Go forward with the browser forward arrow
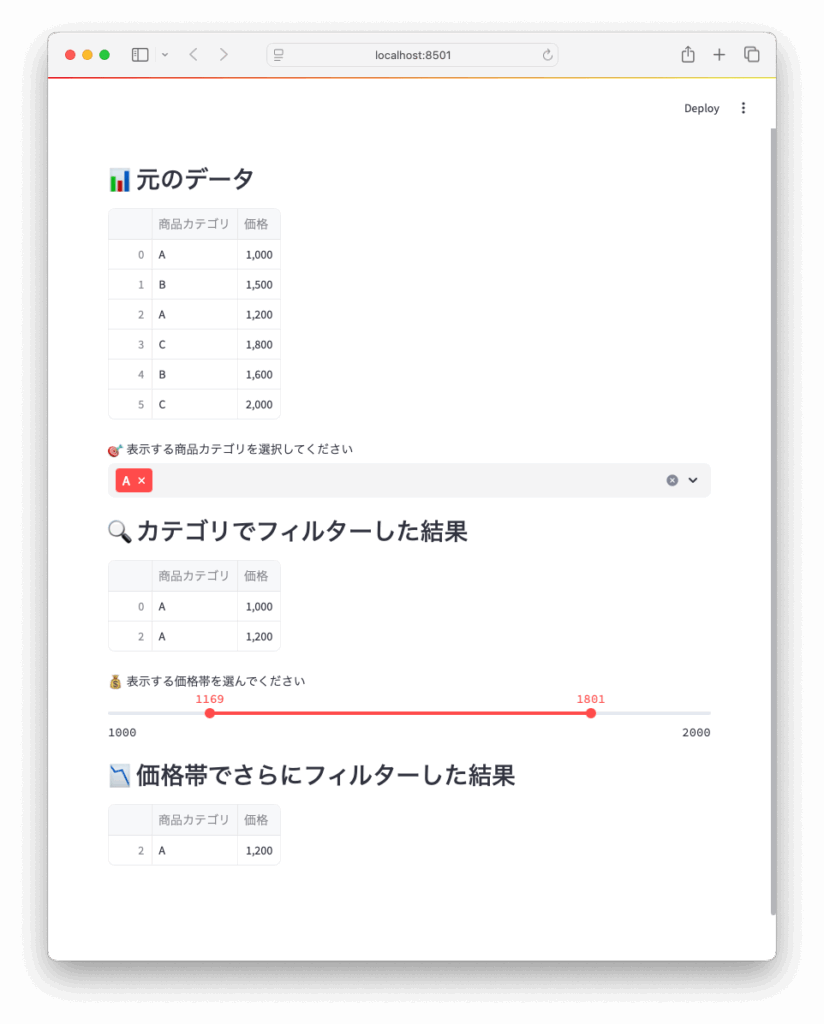 coord(224,55)
